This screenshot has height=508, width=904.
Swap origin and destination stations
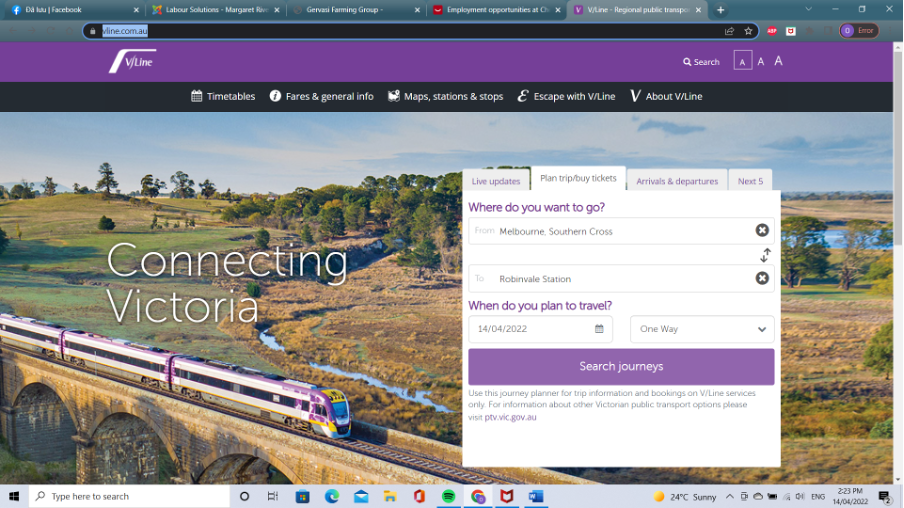click(x=766, y=255)
